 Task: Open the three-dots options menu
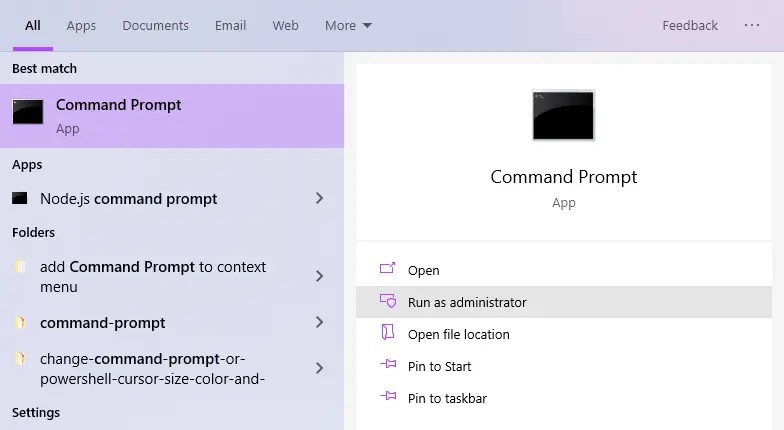752,25
